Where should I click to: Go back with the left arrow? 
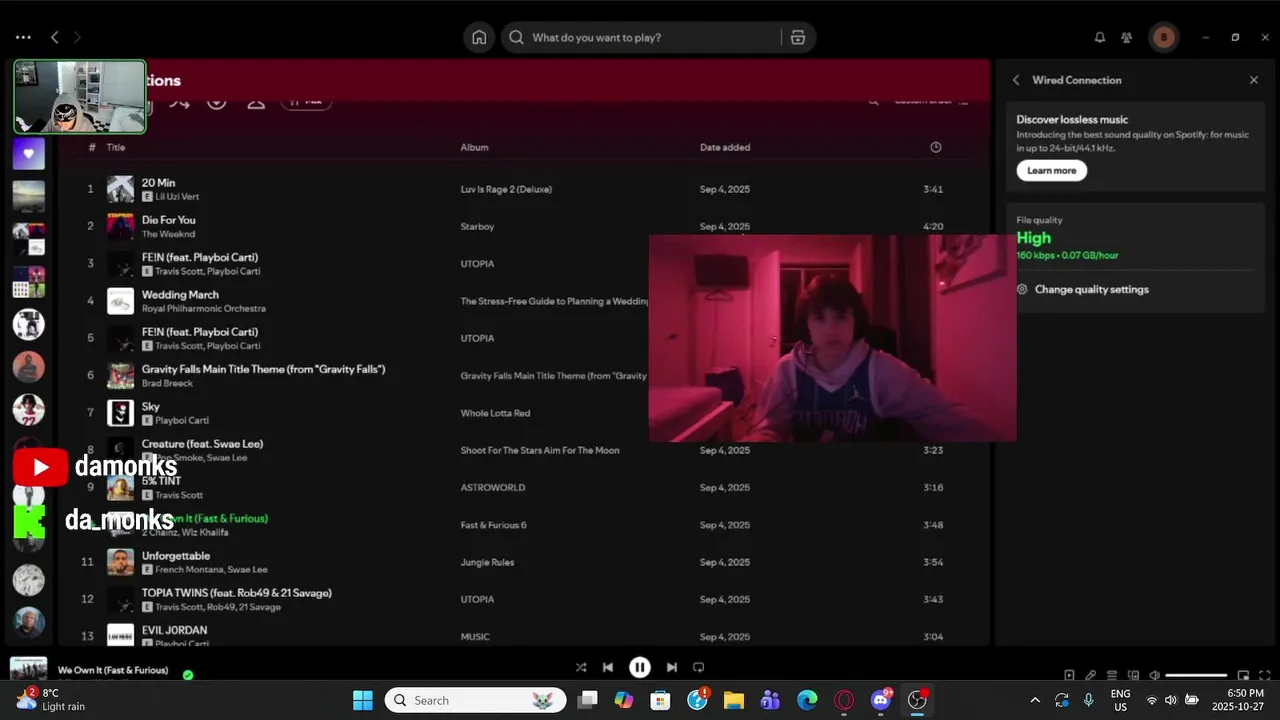(55, 37)
